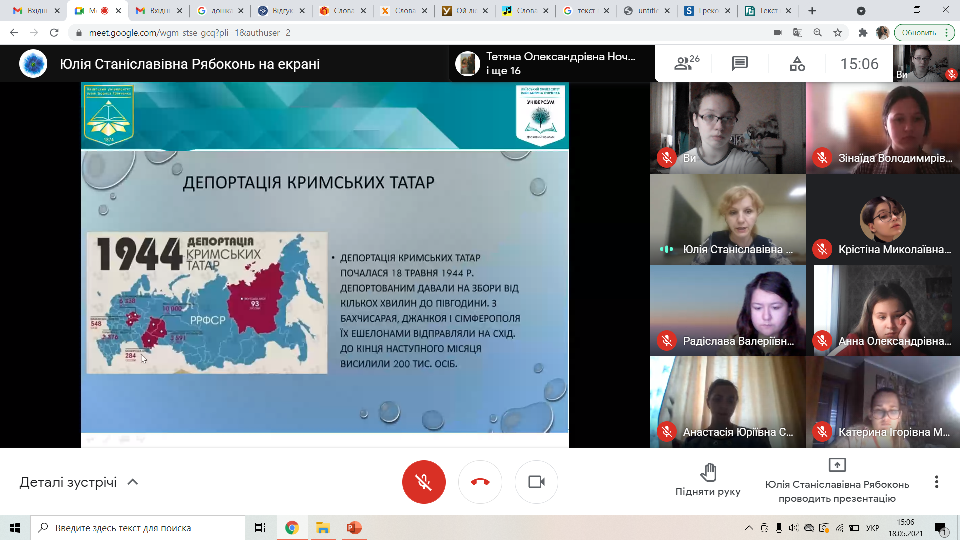This screenshot has width=960, height=540.
Task: Switch keyboard language УКР
Action: pos(873,528)
